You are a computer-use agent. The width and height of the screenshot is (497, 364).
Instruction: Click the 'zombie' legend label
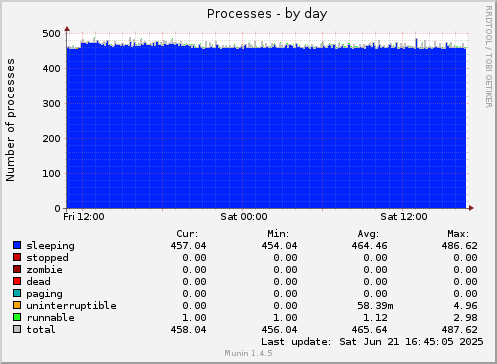pos(44,269)
